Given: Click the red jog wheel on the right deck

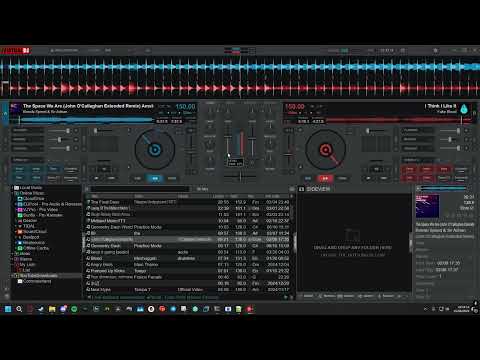Looking at the screenshot, I should (x=325, y=150).
